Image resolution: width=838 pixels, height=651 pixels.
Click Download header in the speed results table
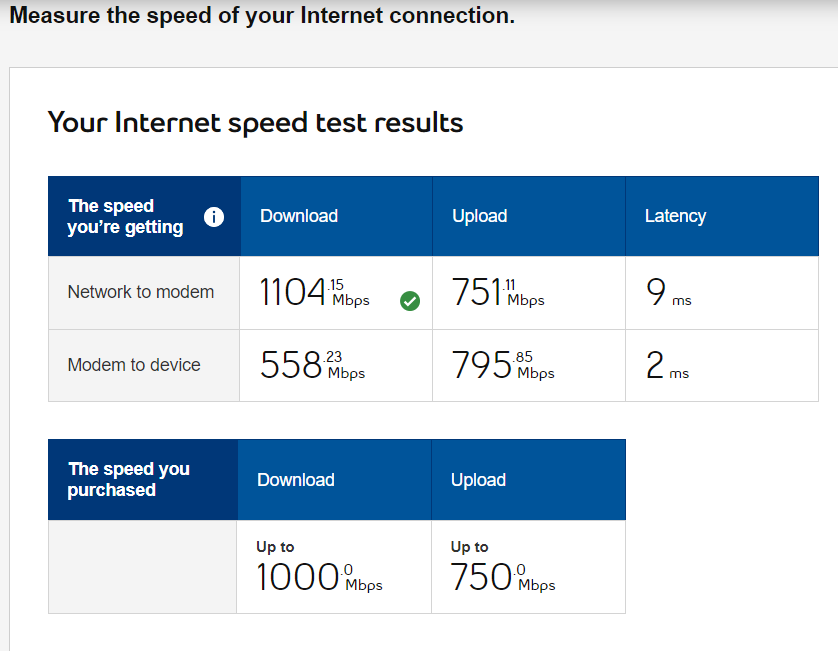point(299,216)
